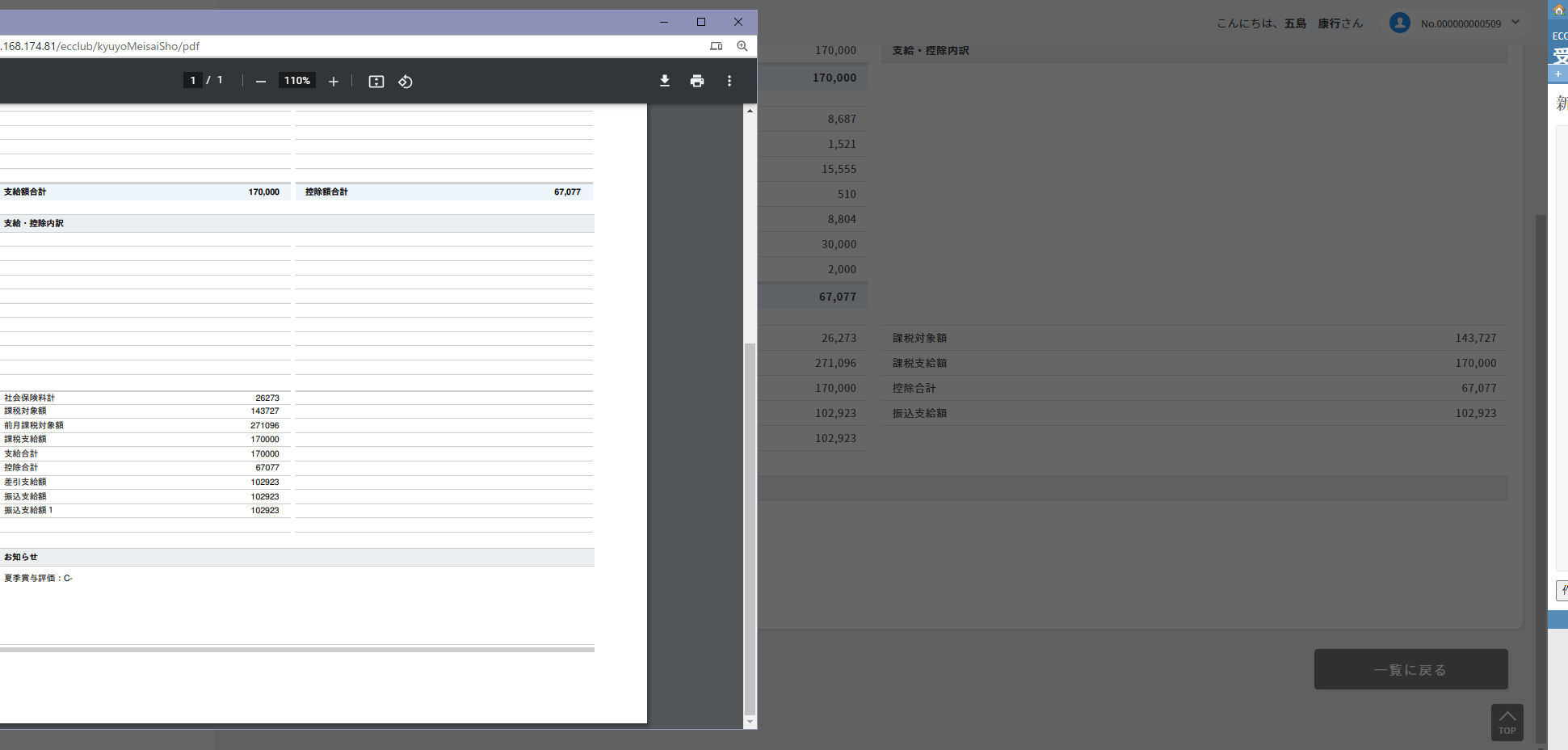Click the TOP scroll-to-top button

coord(1507,722)
